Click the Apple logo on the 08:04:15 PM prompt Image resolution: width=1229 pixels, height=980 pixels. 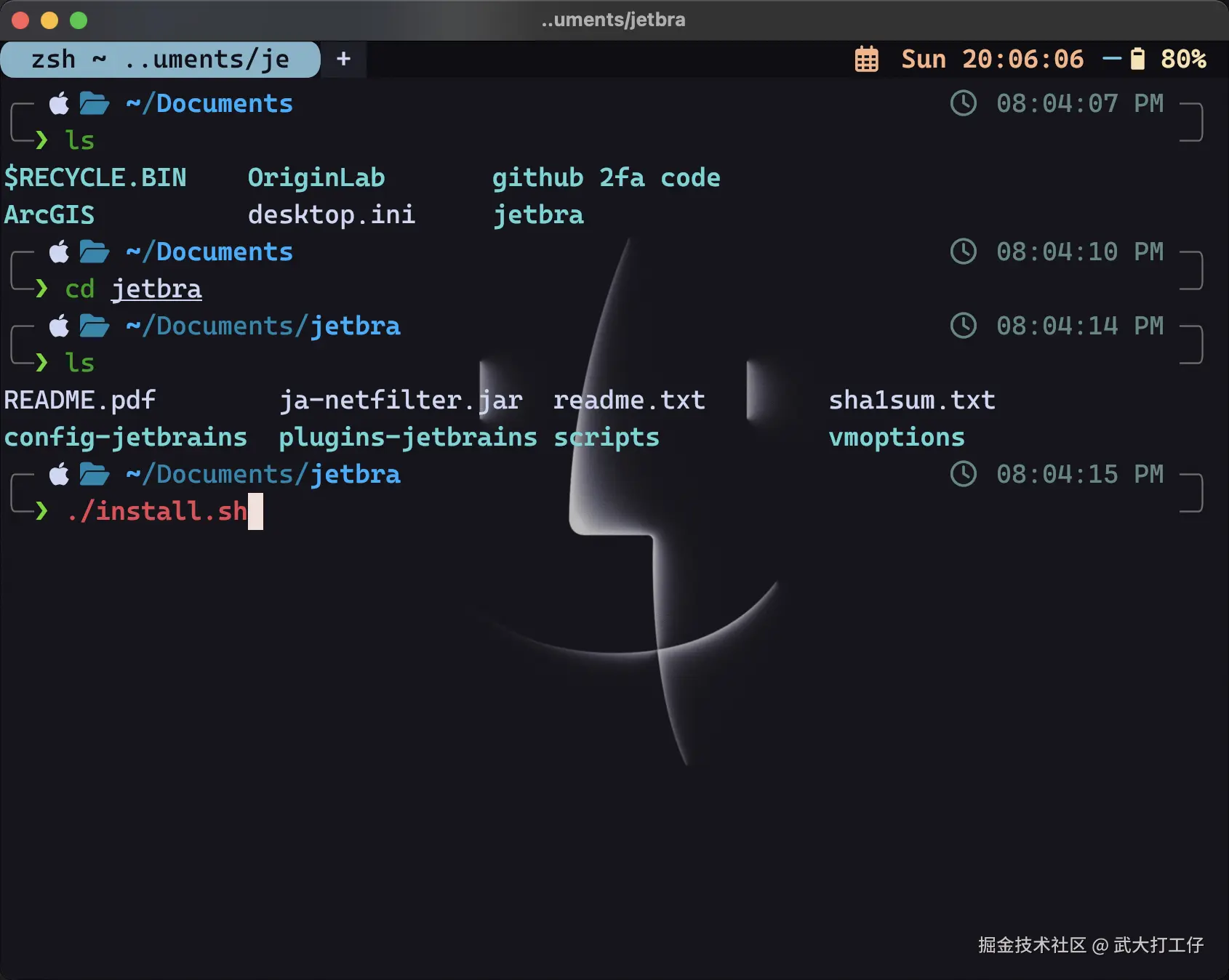(x=59, y=474)
